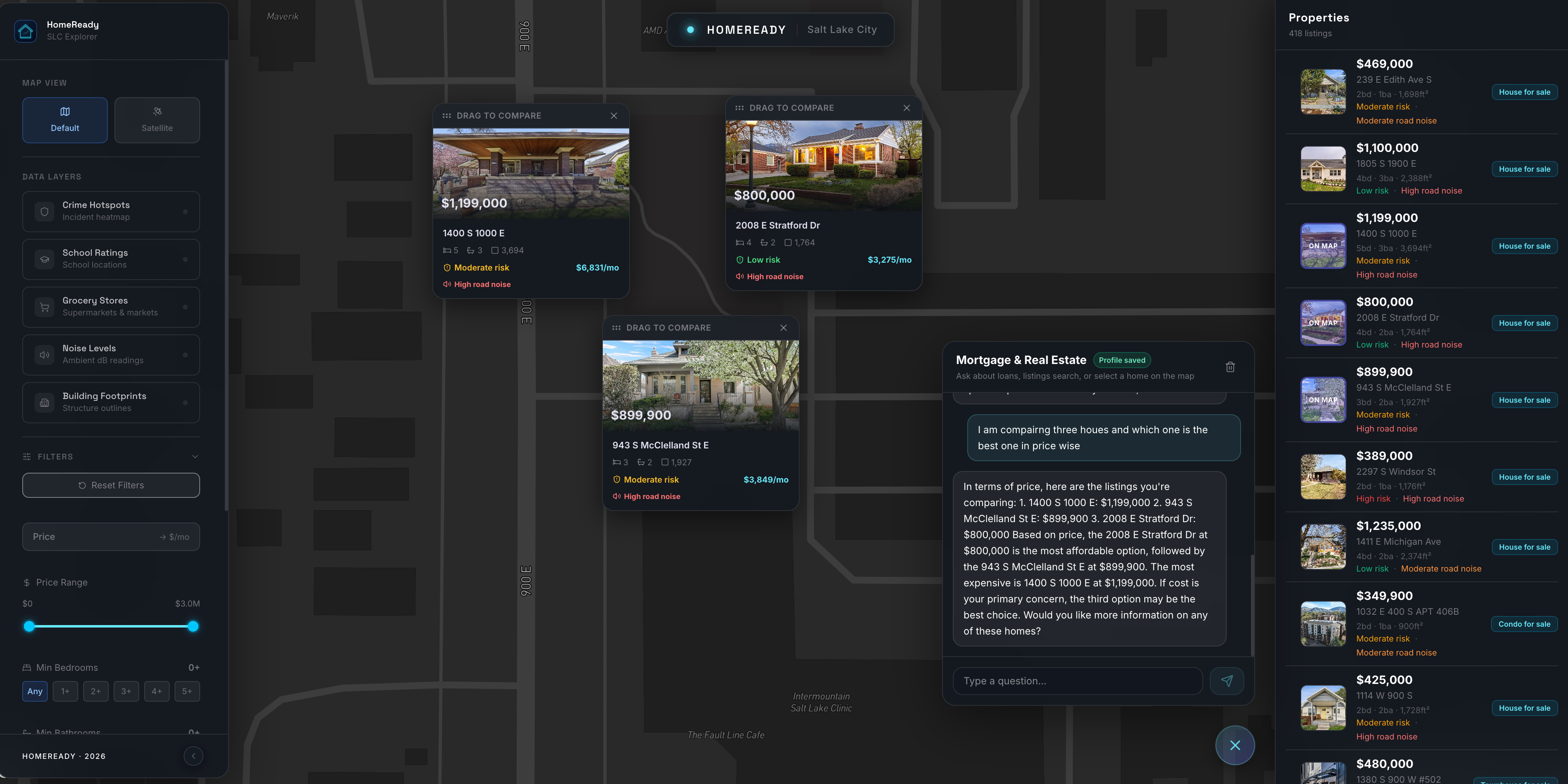Click the Type a question input field
Image resolution: width=1568 pixels, height=784 pixels.
(1078, 681)
